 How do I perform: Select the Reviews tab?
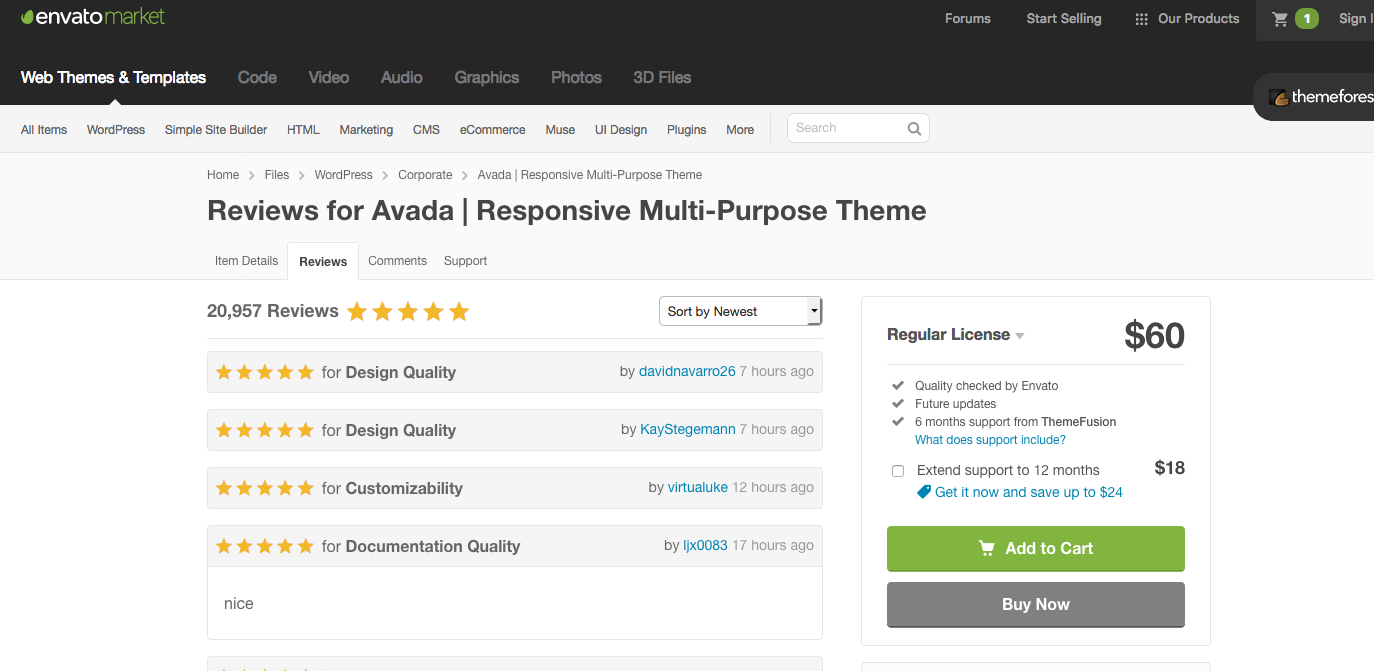coord(323,261)
